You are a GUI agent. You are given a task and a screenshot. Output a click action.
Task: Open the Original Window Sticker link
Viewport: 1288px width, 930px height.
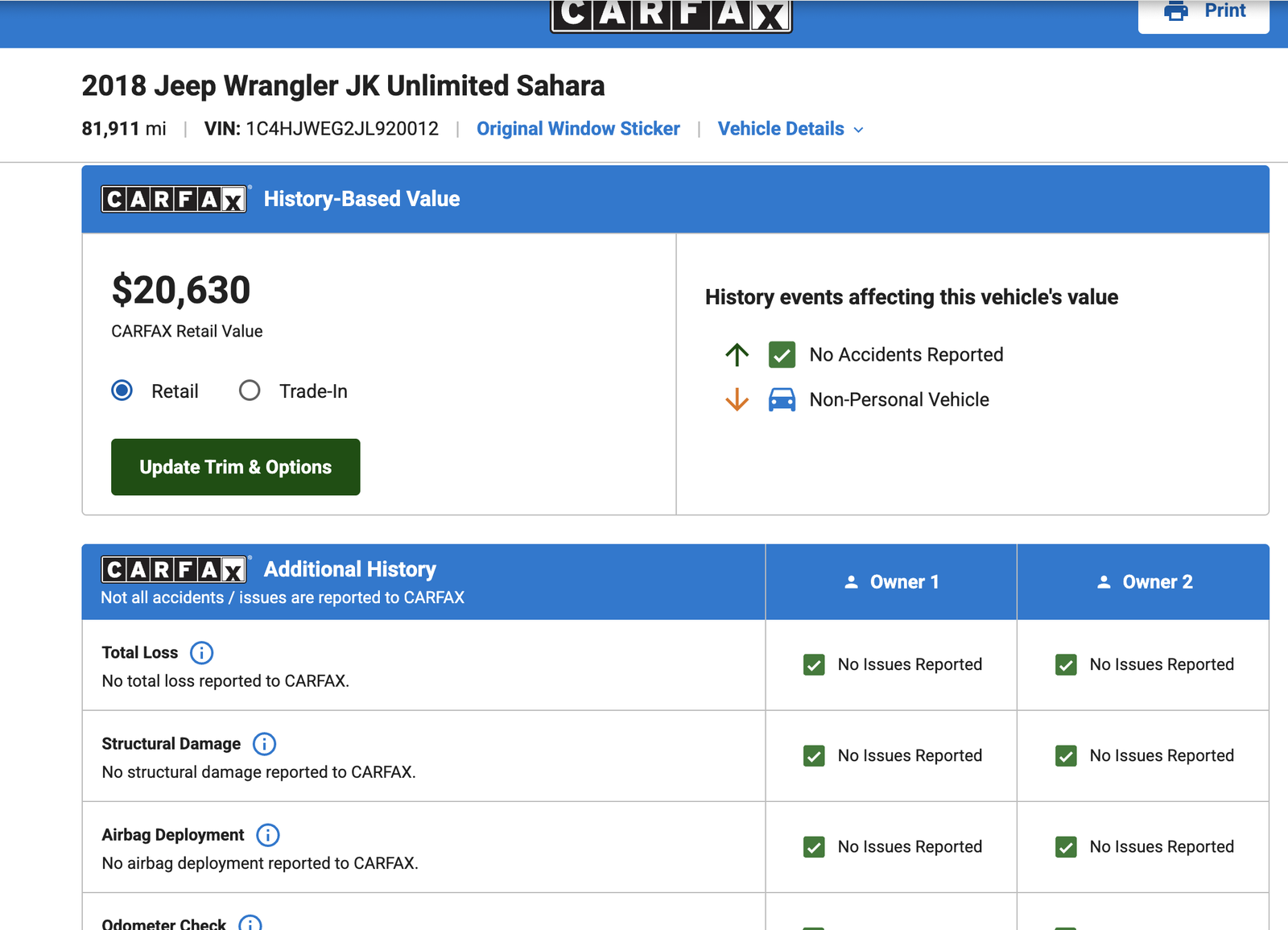click(x=578, y=129)
